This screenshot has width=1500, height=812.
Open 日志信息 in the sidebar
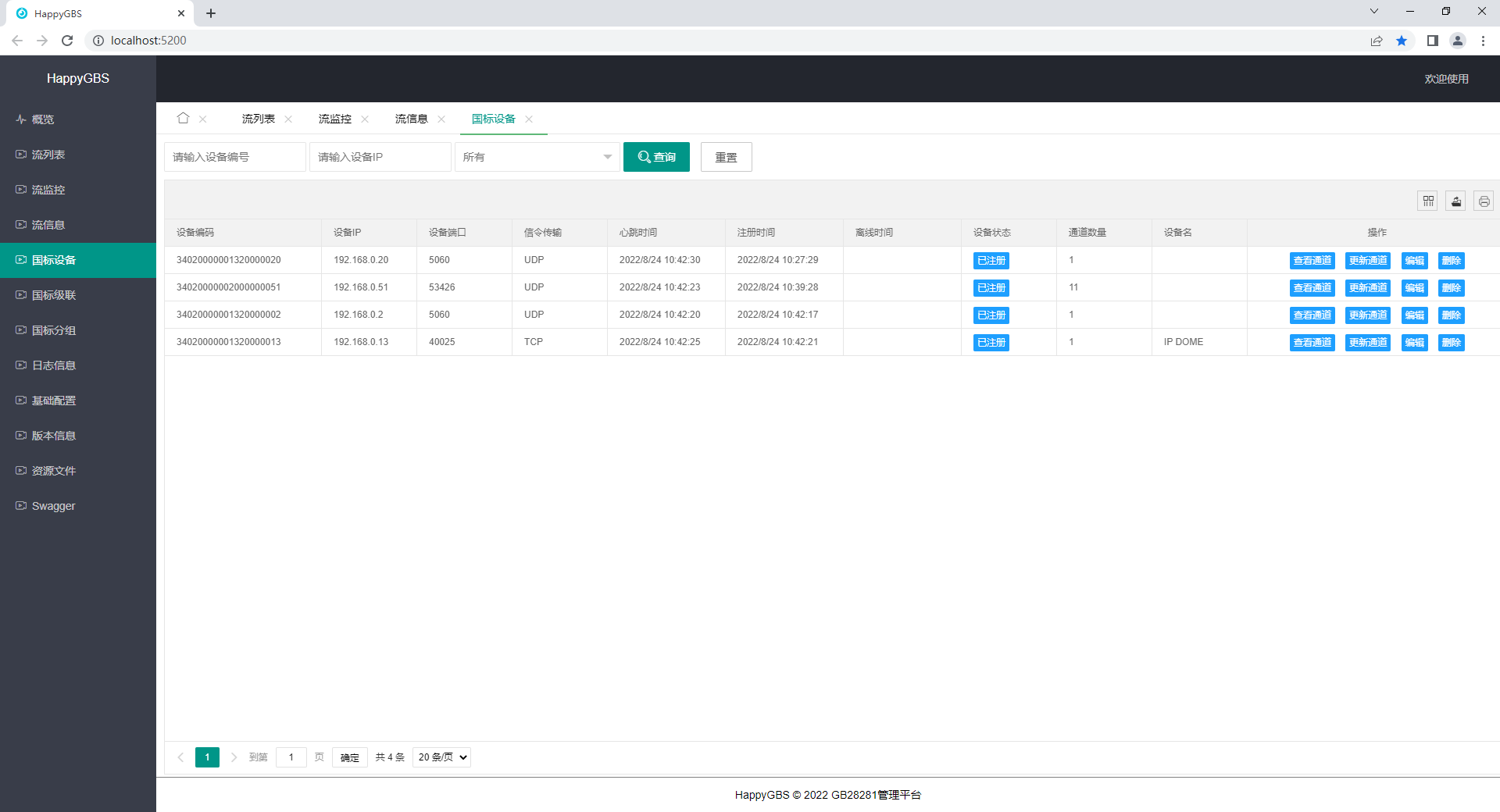[x=78, y=365]
